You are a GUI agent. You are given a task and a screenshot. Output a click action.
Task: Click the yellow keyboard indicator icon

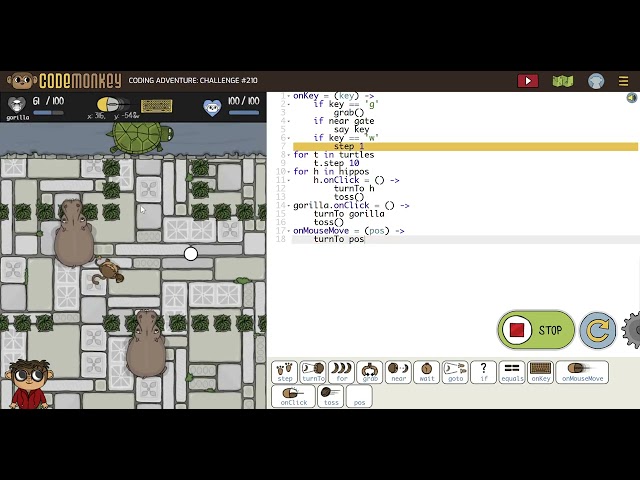[x=157, y=106]
